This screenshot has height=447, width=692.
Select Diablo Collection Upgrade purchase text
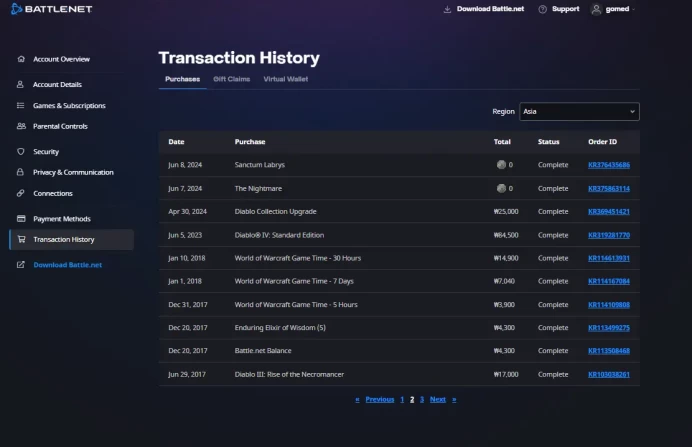point(275,211)
